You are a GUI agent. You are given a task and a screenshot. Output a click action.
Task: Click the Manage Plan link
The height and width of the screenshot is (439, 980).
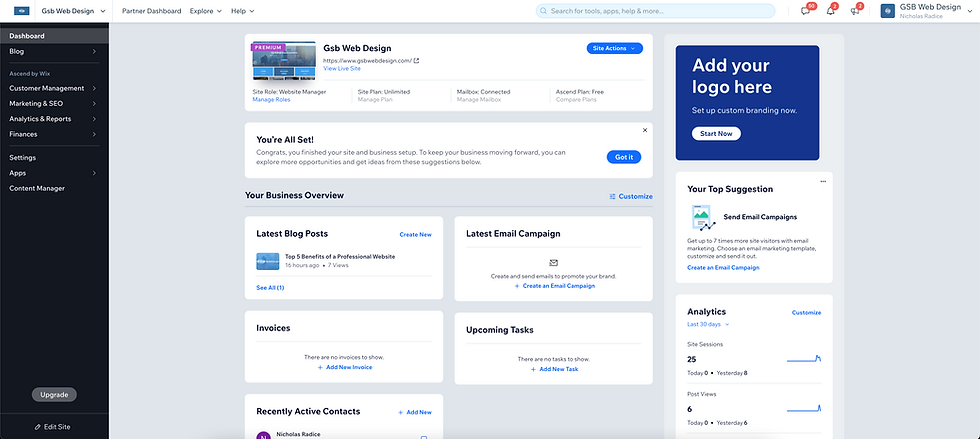coord(375,99)
